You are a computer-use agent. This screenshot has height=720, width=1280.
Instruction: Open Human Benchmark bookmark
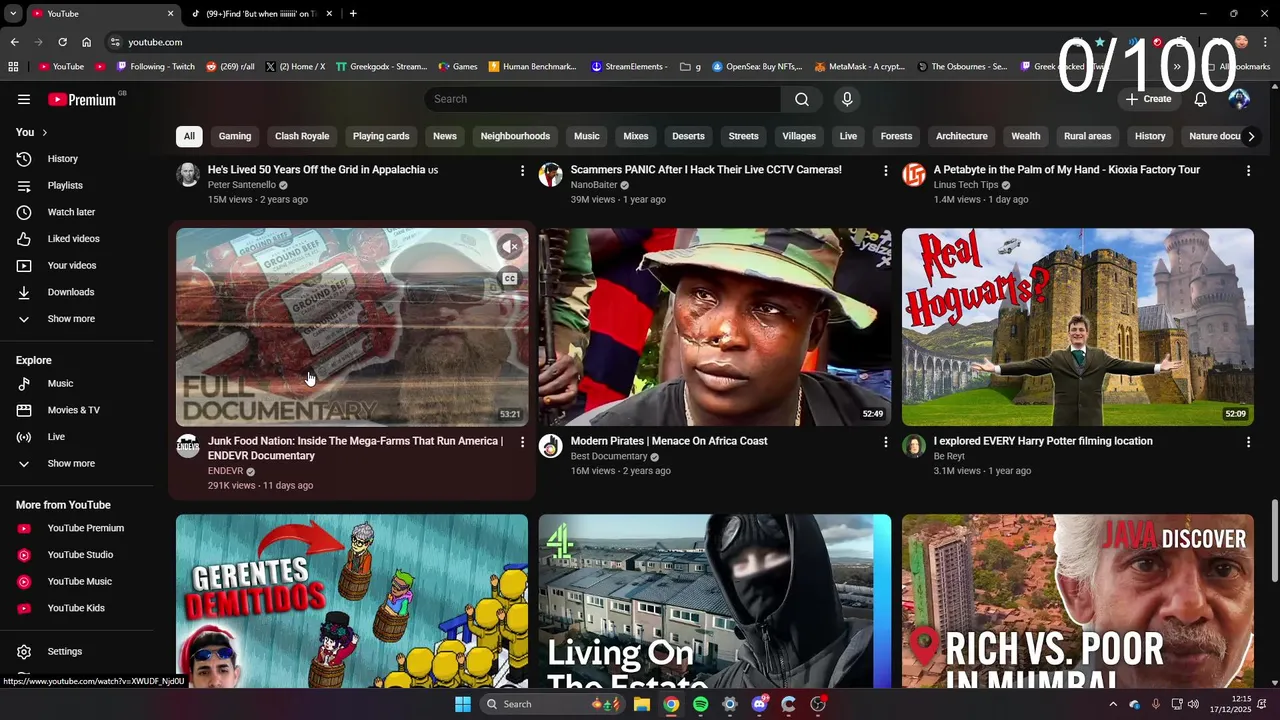[533, 67]
